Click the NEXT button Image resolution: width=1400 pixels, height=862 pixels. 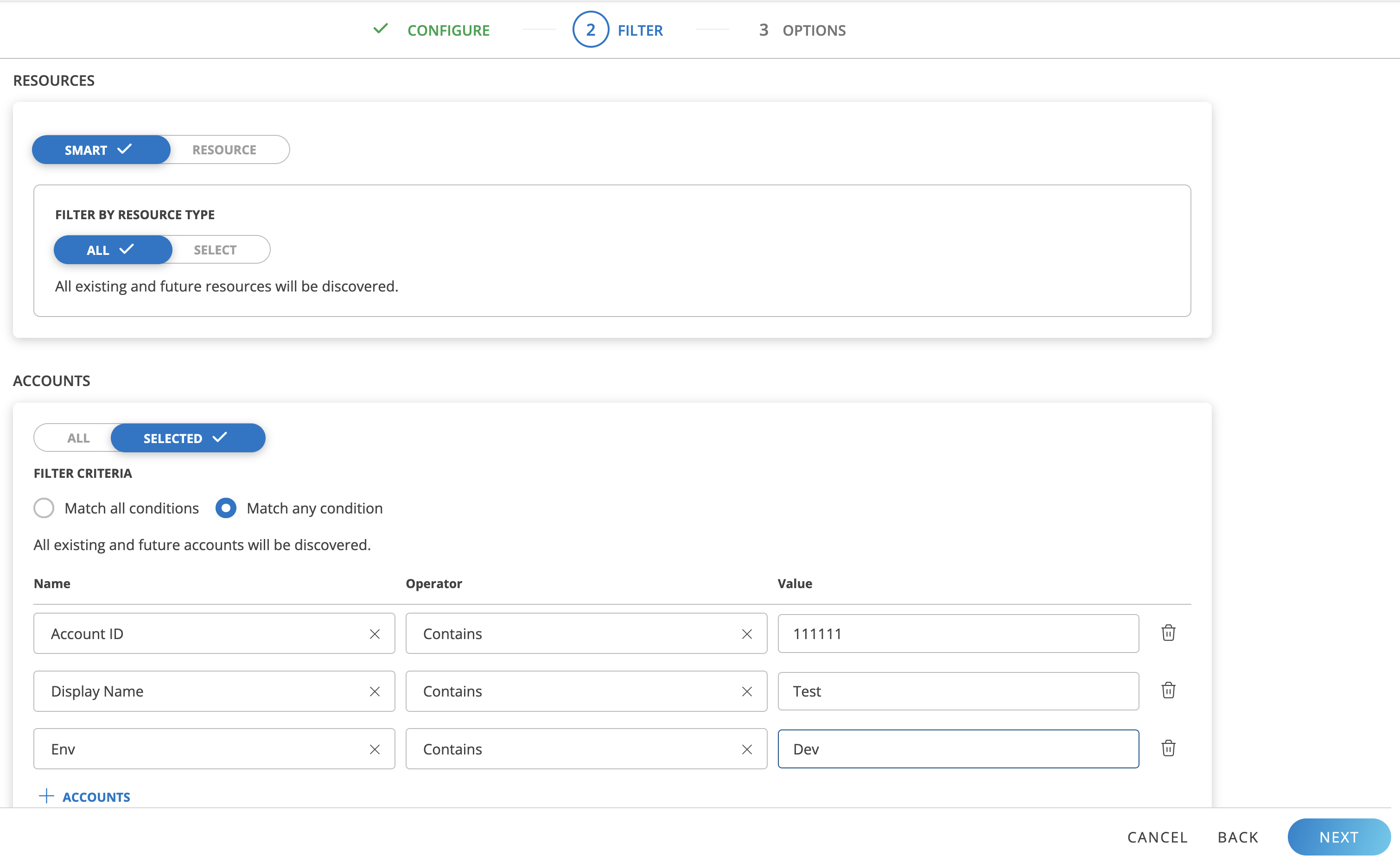click(x=1338, y=837)
